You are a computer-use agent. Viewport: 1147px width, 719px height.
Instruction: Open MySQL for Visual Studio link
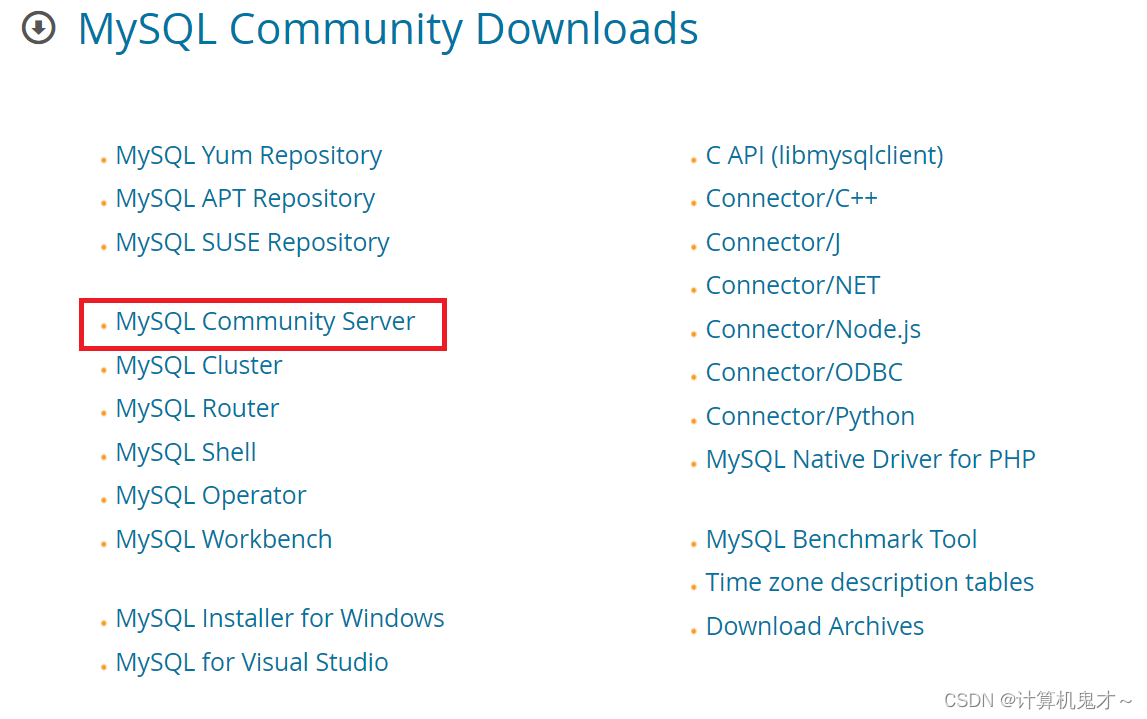coord(252,663)
